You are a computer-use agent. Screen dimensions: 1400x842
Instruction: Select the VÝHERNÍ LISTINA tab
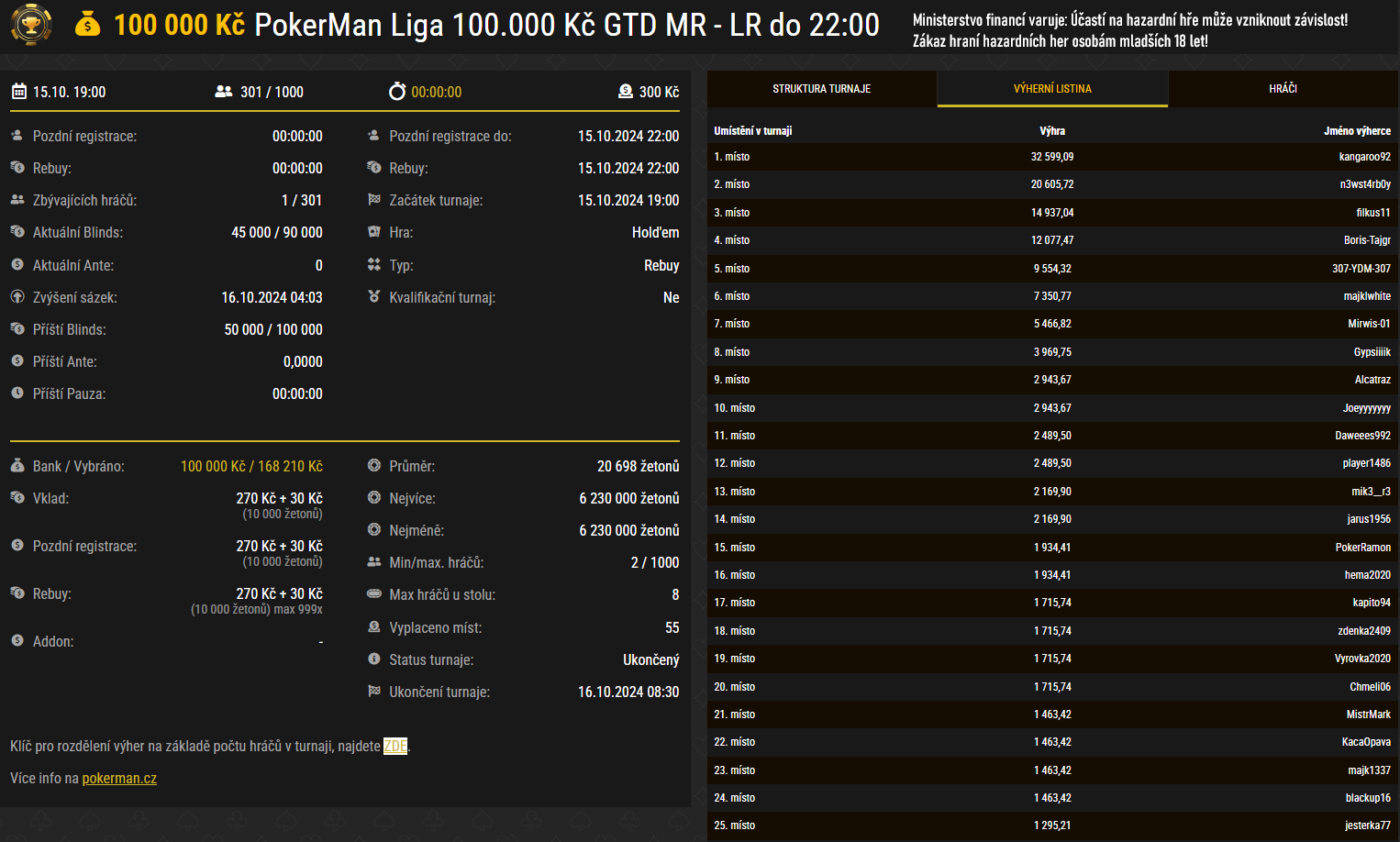coord(1051,88)
